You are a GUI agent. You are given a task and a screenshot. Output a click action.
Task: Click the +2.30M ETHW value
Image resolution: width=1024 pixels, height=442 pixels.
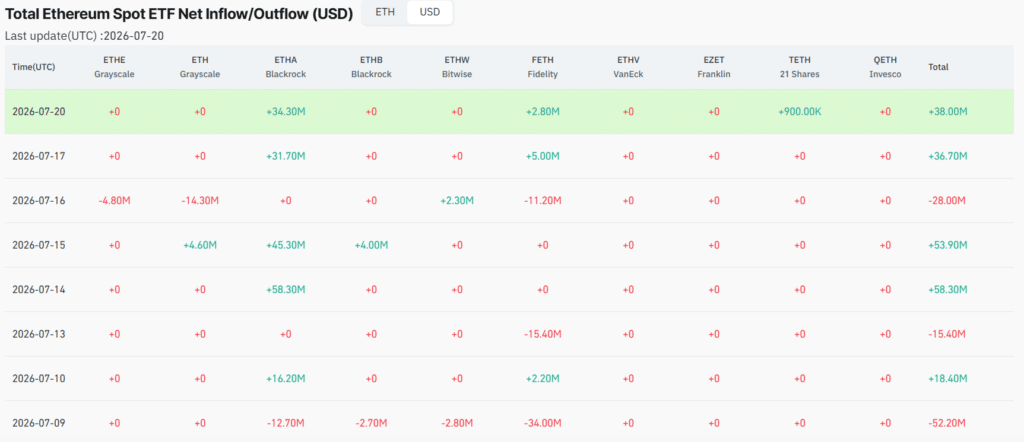[x=456, y=200]
